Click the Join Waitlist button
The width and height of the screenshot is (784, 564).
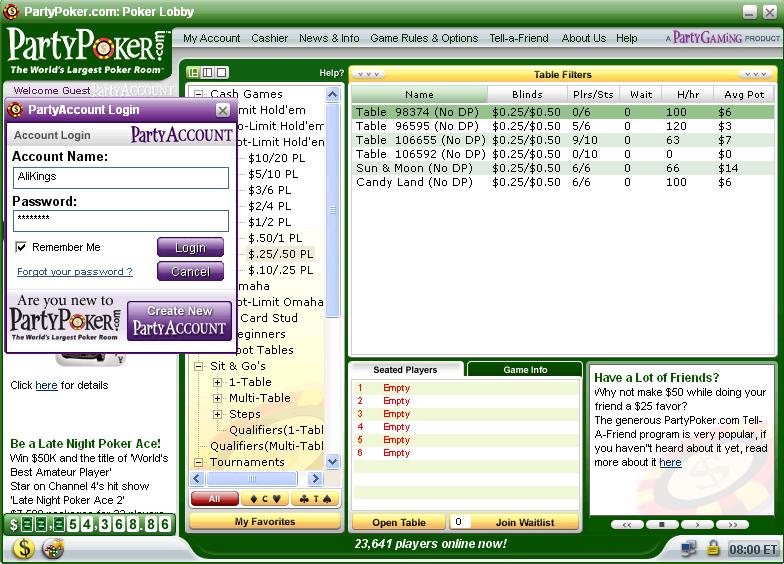(x=525, y=522)
